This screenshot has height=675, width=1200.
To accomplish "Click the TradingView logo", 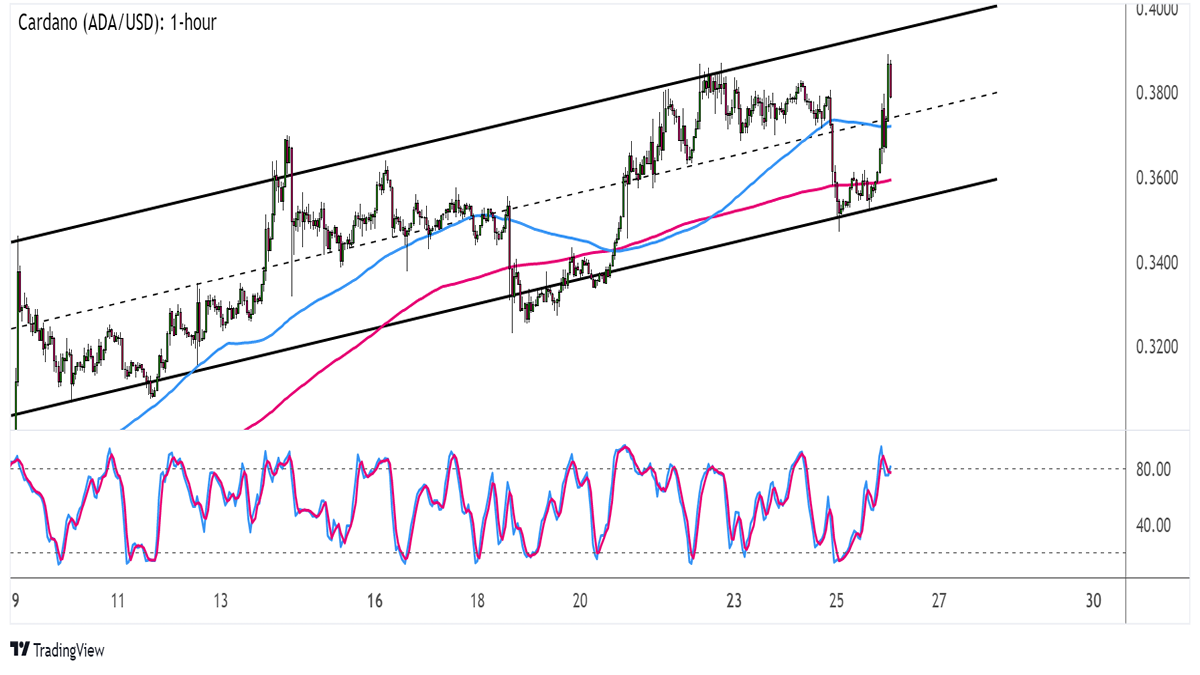I will tap(57, 650).
